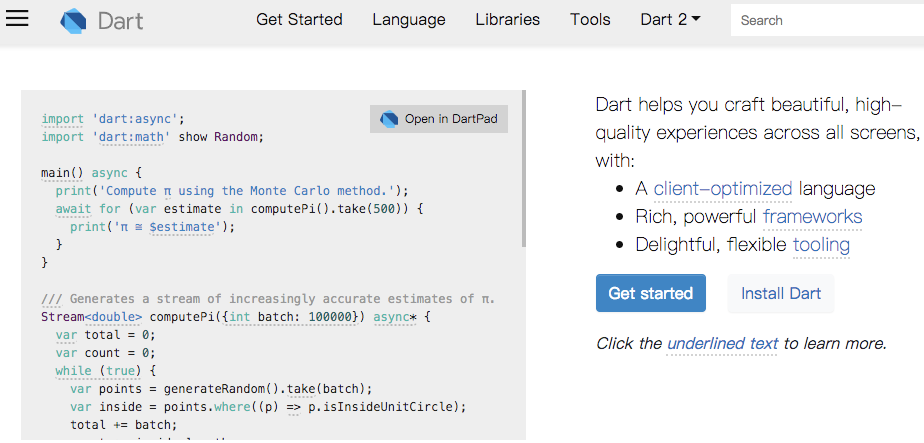The width and height of the screenshot is (924, 443).
Task: Click the code panel vertical scrollbar
Action: coord(524,168)
